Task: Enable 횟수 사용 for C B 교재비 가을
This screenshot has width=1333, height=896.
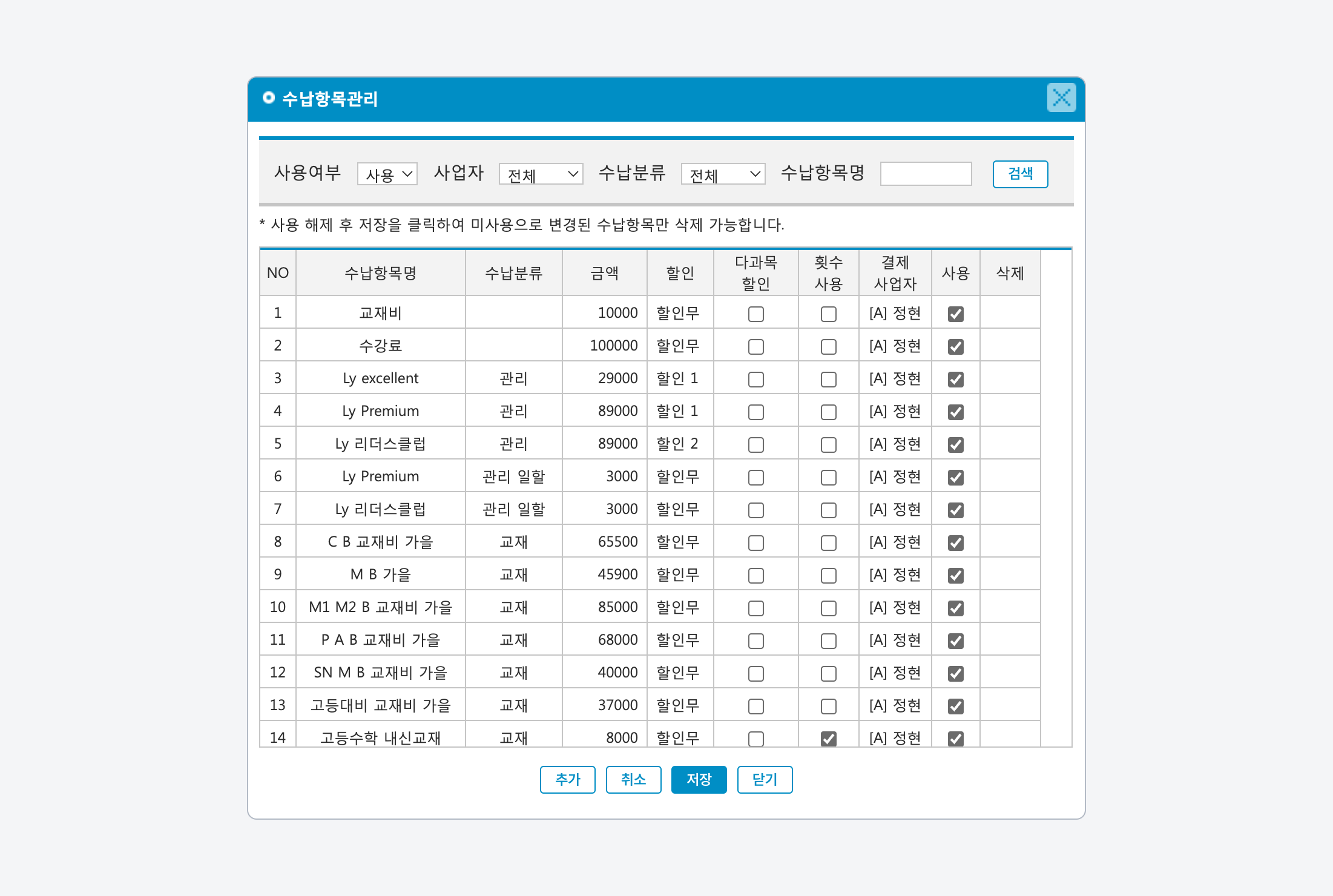Action: [828, 542]
